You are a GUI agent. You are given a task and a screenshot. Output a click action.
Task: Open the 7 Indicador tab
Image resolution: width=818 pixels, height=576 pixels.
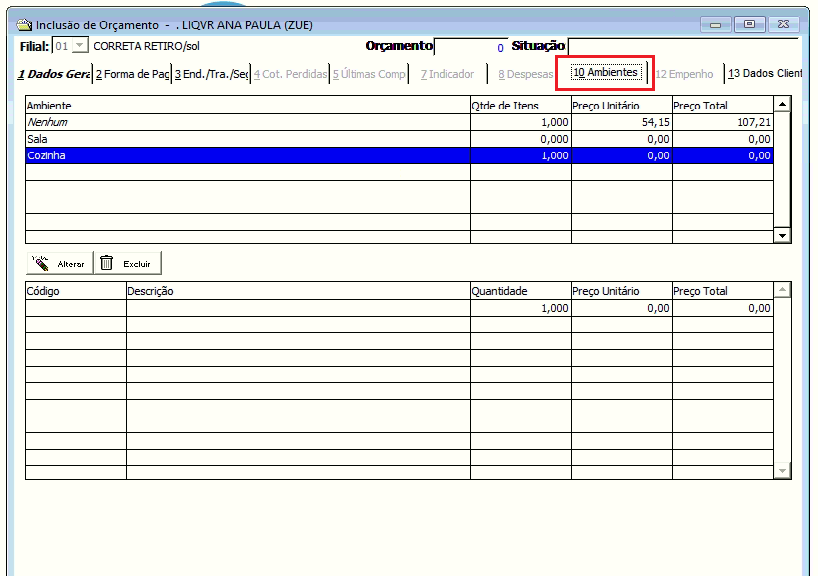tap(448, 74)
